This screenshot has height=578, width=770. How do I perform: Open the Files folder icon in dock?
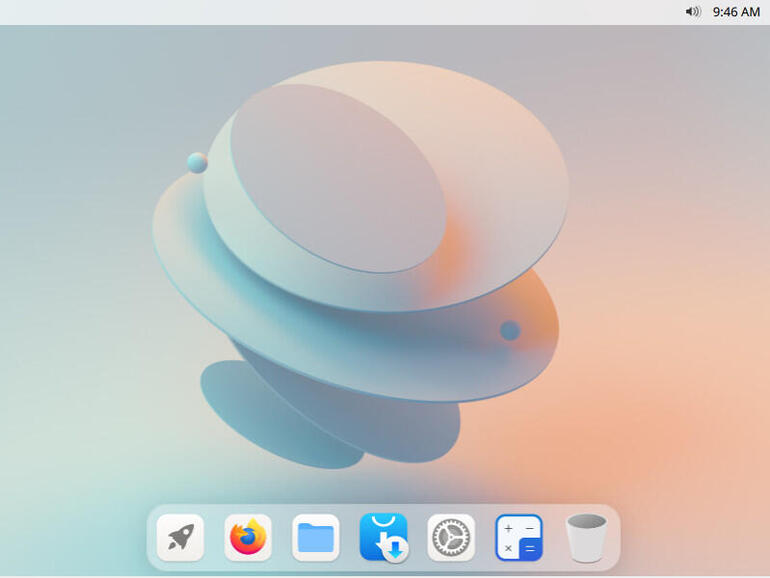coord(316,537)
